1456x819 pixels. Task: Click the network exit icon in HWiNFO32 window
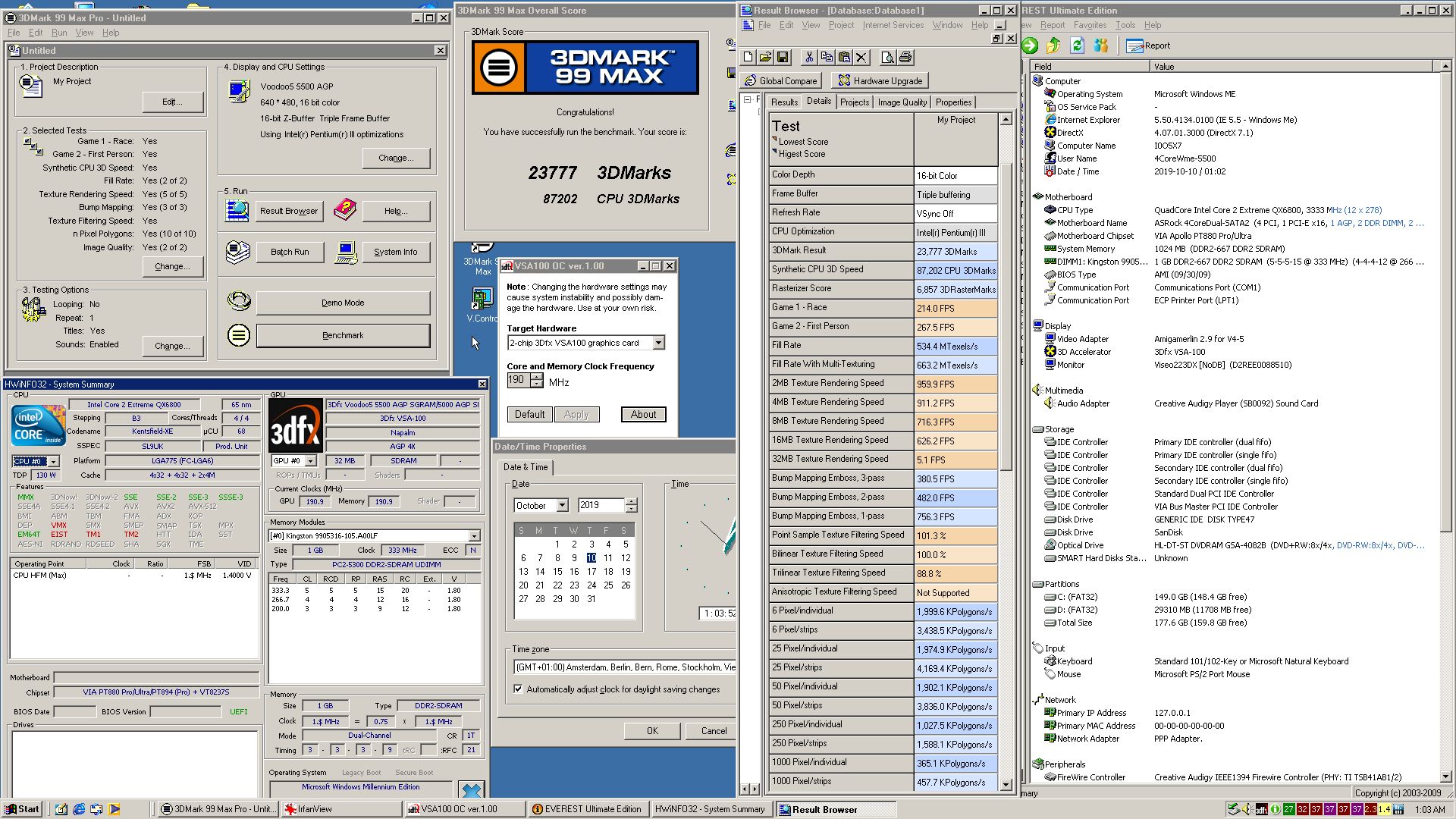pos(471,789)
